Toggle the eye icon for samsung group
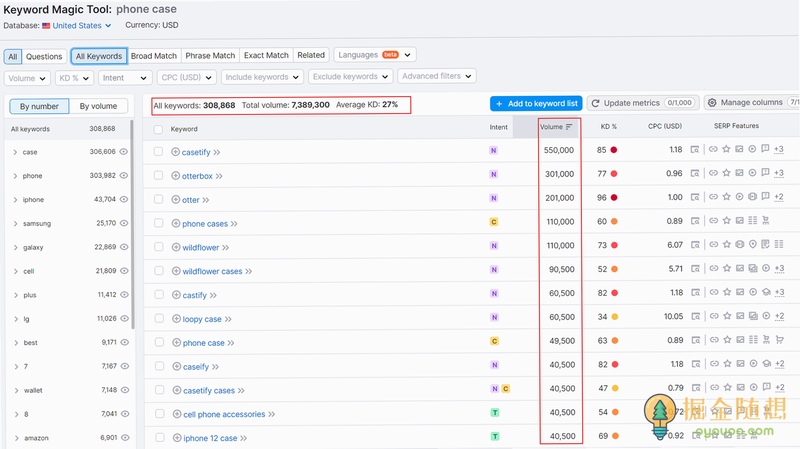Image resolution: width=800 pixels, height=449 pixels. click(124, 223)
